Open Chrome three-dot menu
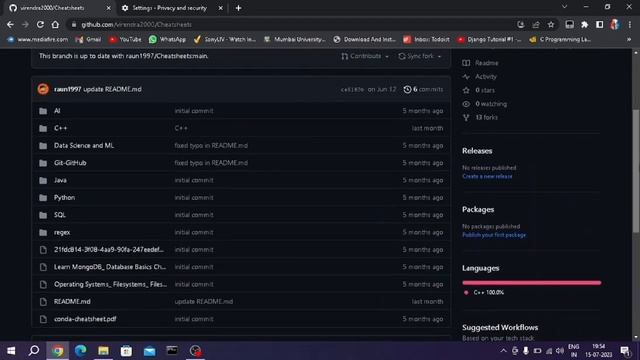The width and height of the screenshot is (640, 360). tap(629, 24)
